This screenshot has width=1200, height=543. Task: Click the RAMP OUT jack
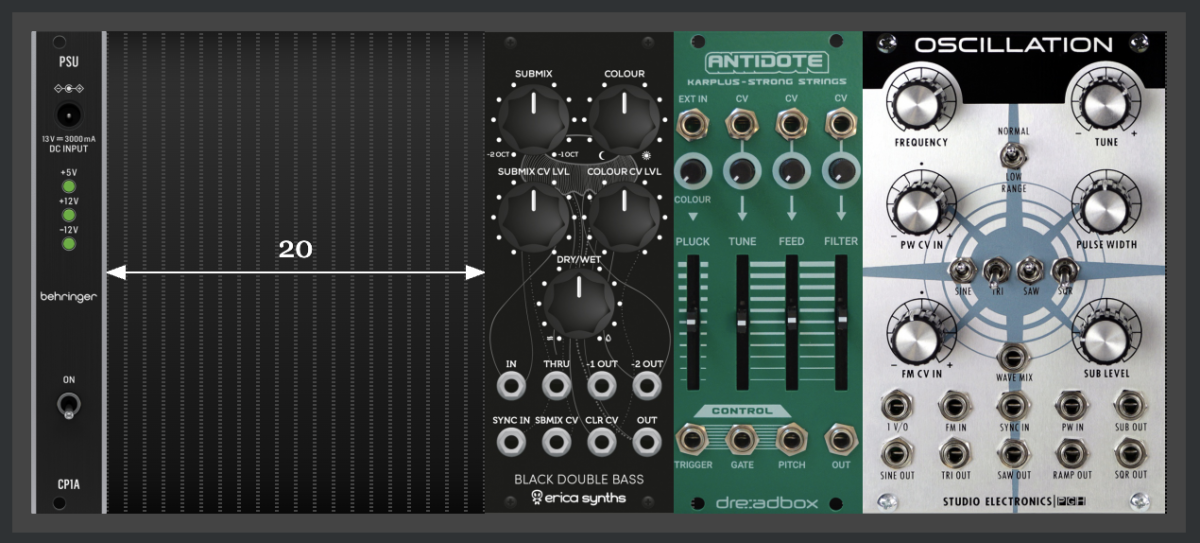pyautogui.click(x=1072, y=452)
